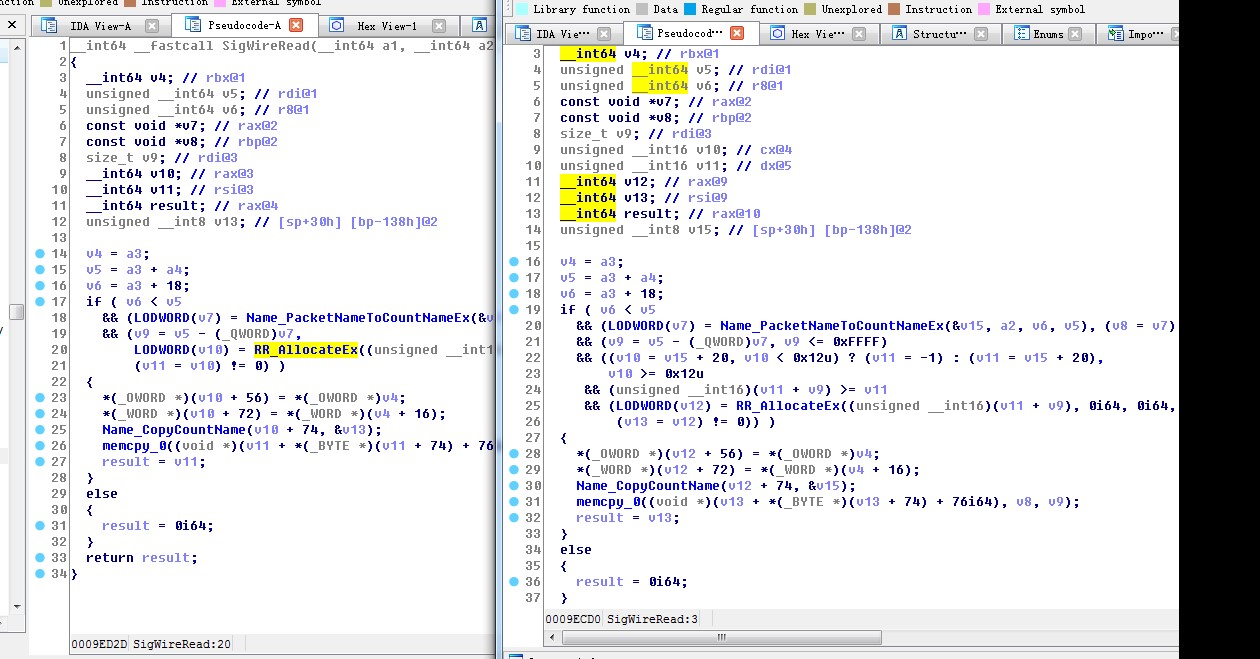The height and width of the screenshot is (659, 1260).
Task: Click vertical scrollbar thumb in left window
Action: (17, 312)
